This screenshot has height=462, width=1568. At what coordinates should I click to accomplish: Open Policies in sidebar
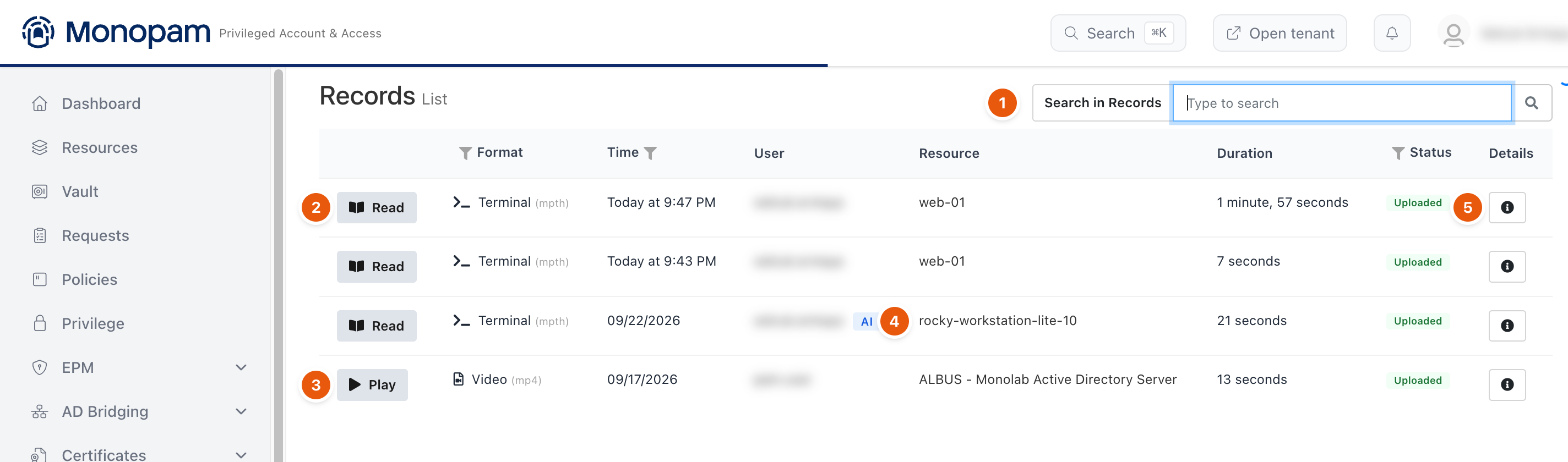tap(90, 280)
